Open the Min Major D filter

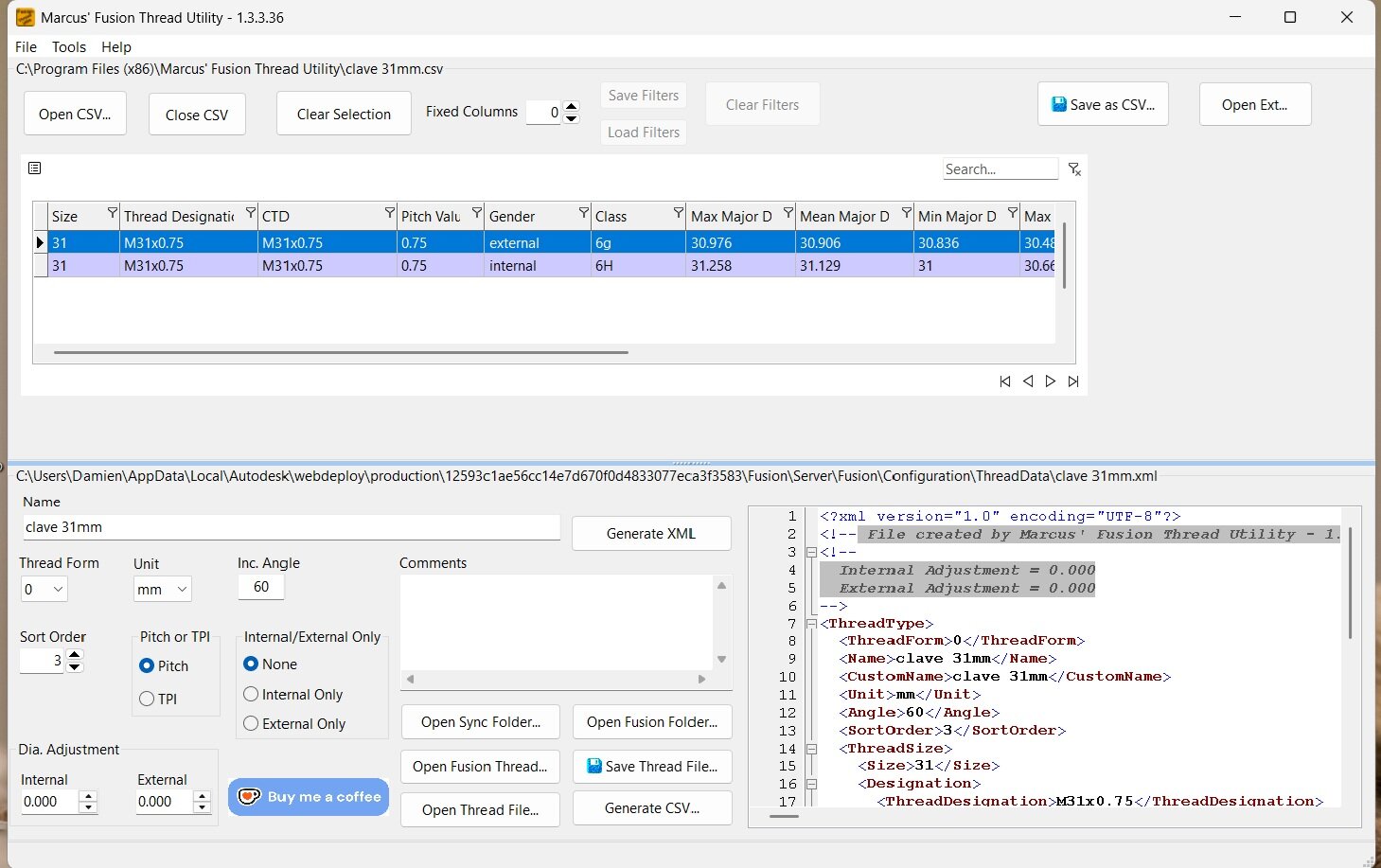click(x=1013, y=212)
